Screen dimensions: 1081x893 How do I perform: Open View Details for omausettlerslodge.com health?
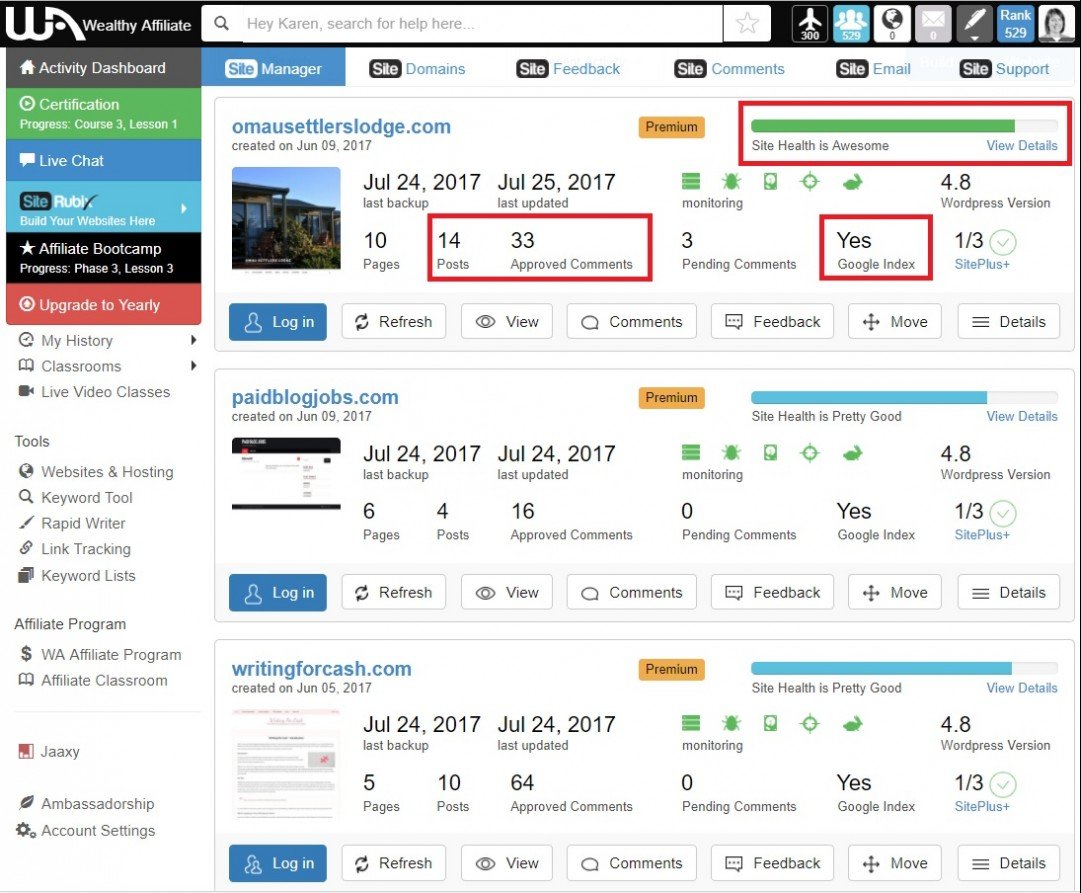pos(1022,146)
